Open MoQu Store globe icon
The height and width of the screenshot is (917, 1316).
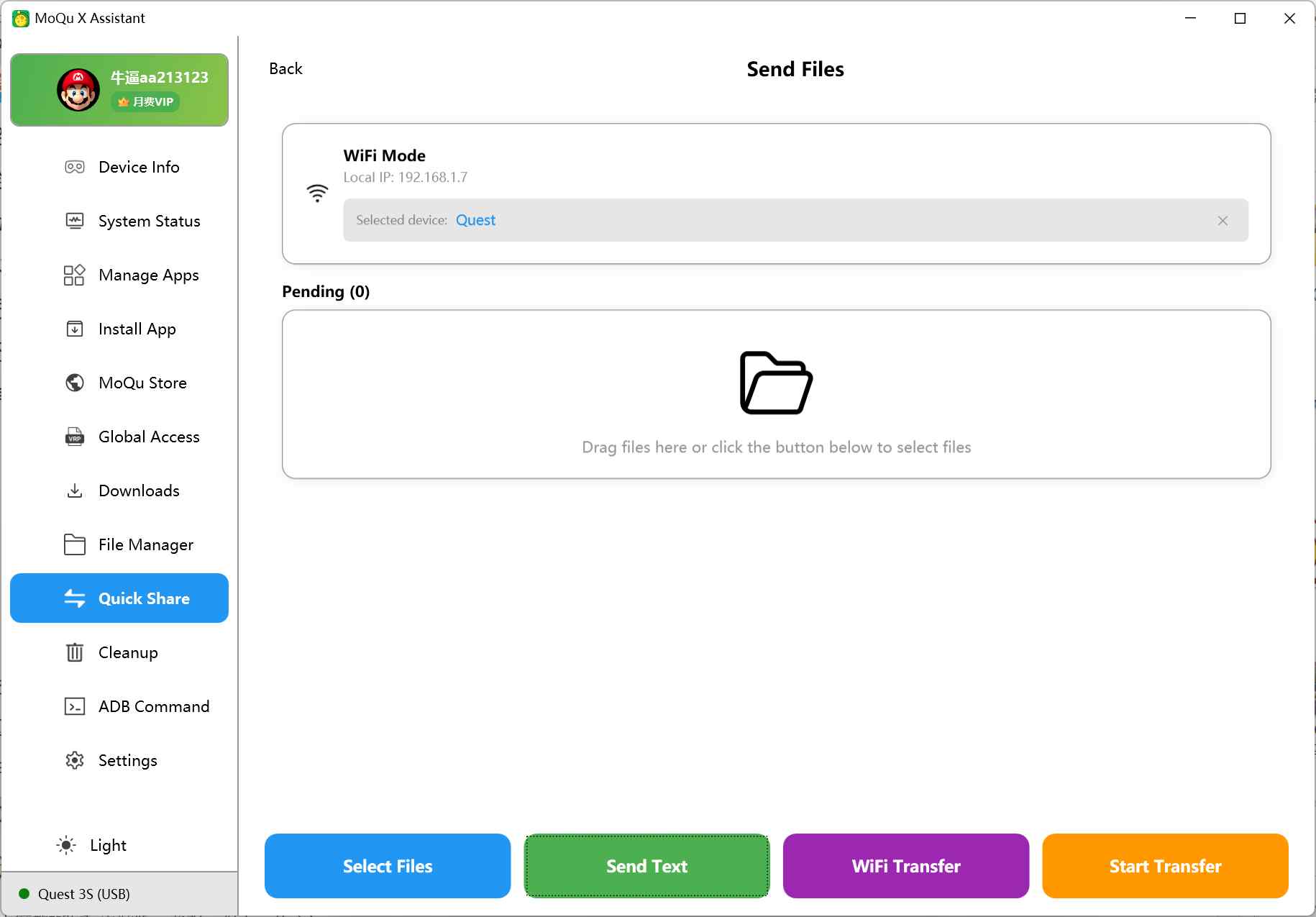75,383
